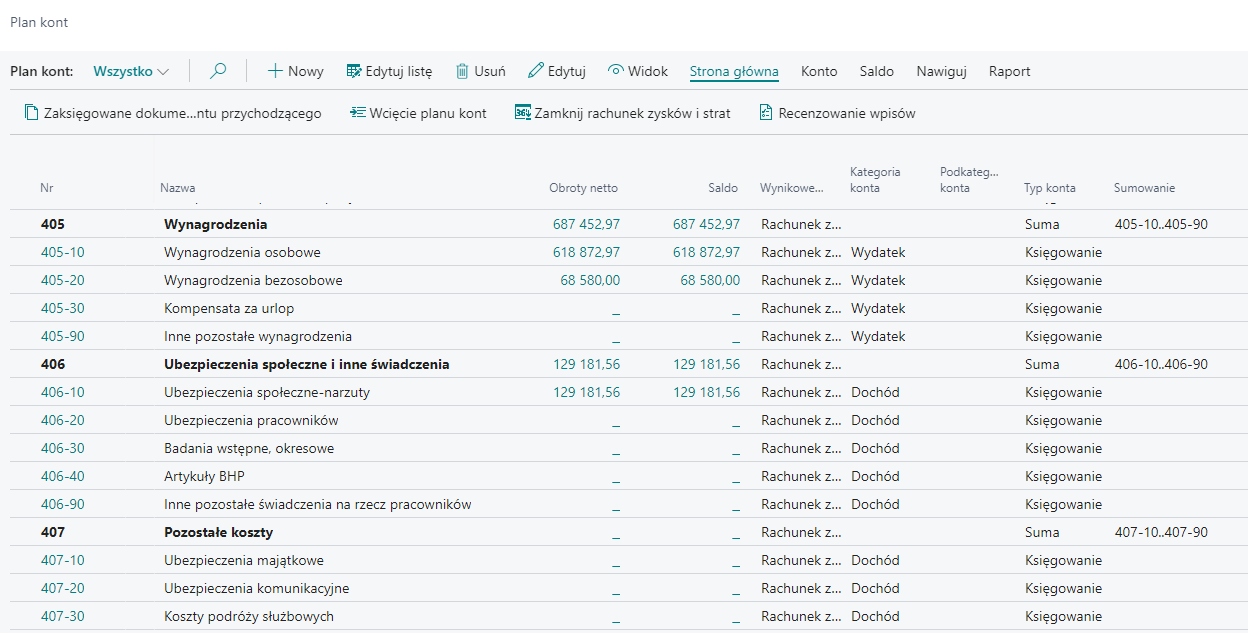The width and height of the screenshot is (1248, 633).
Task: Click the Edytuj listę icon
Action: (x=353, y=71)
